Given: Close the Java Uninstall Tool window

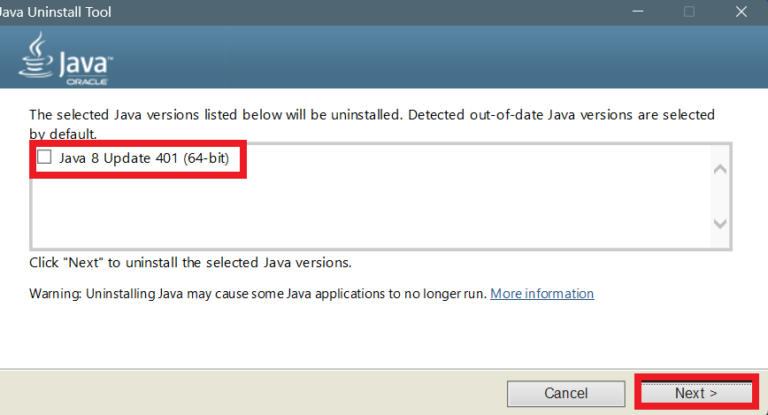Looking at the screenshot, I should point(741,11).
